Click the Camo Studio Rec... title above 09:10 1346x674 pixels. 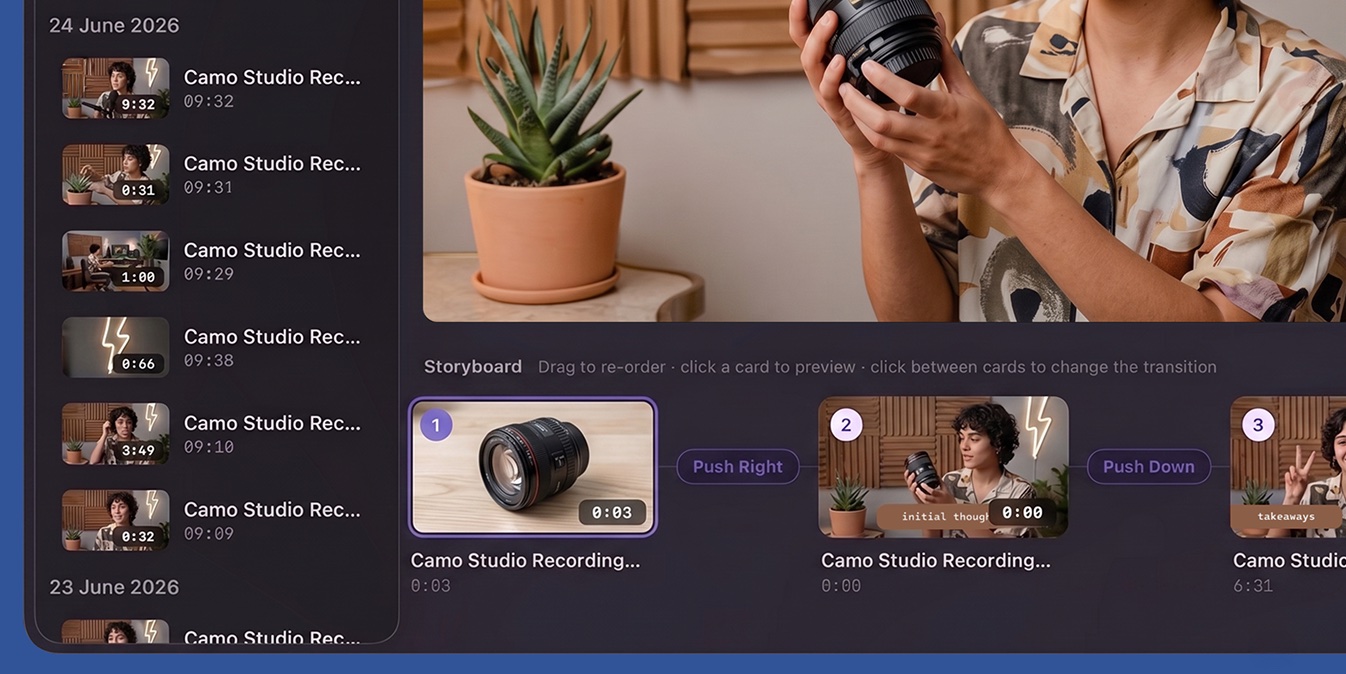272,423
